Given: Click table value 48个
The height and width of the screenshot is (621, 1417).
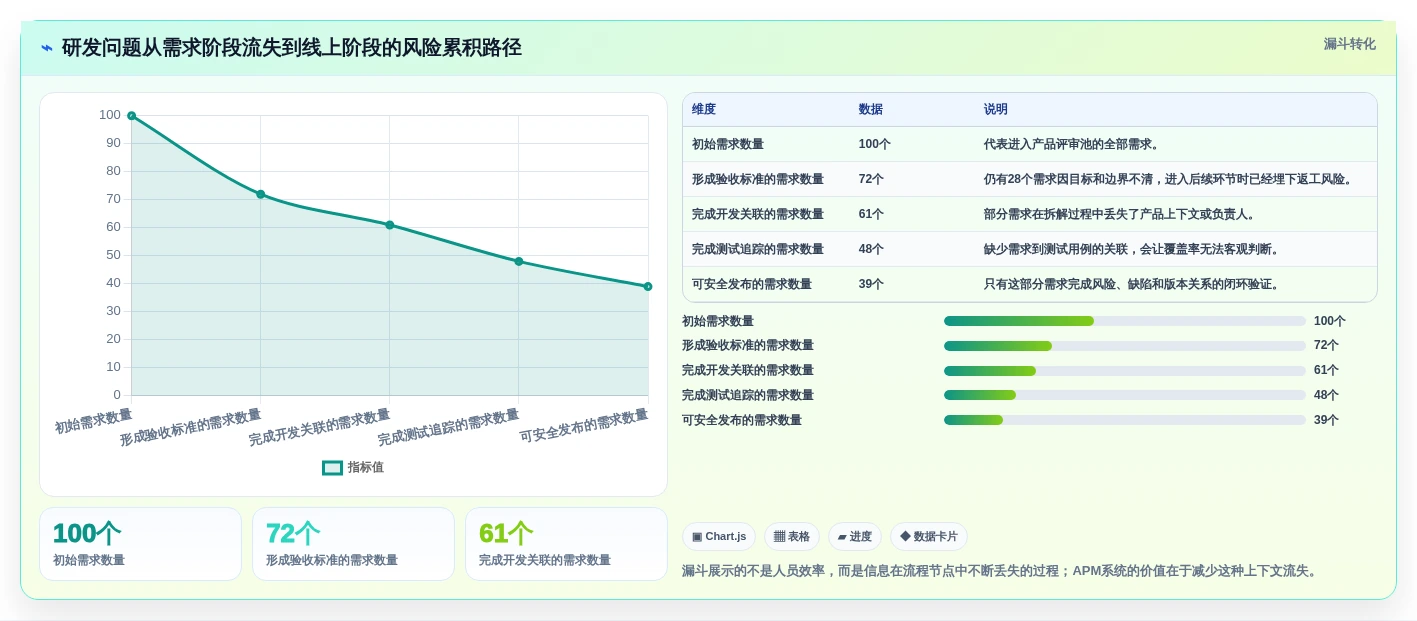Looking at the screenshot, I should (871, 249).
